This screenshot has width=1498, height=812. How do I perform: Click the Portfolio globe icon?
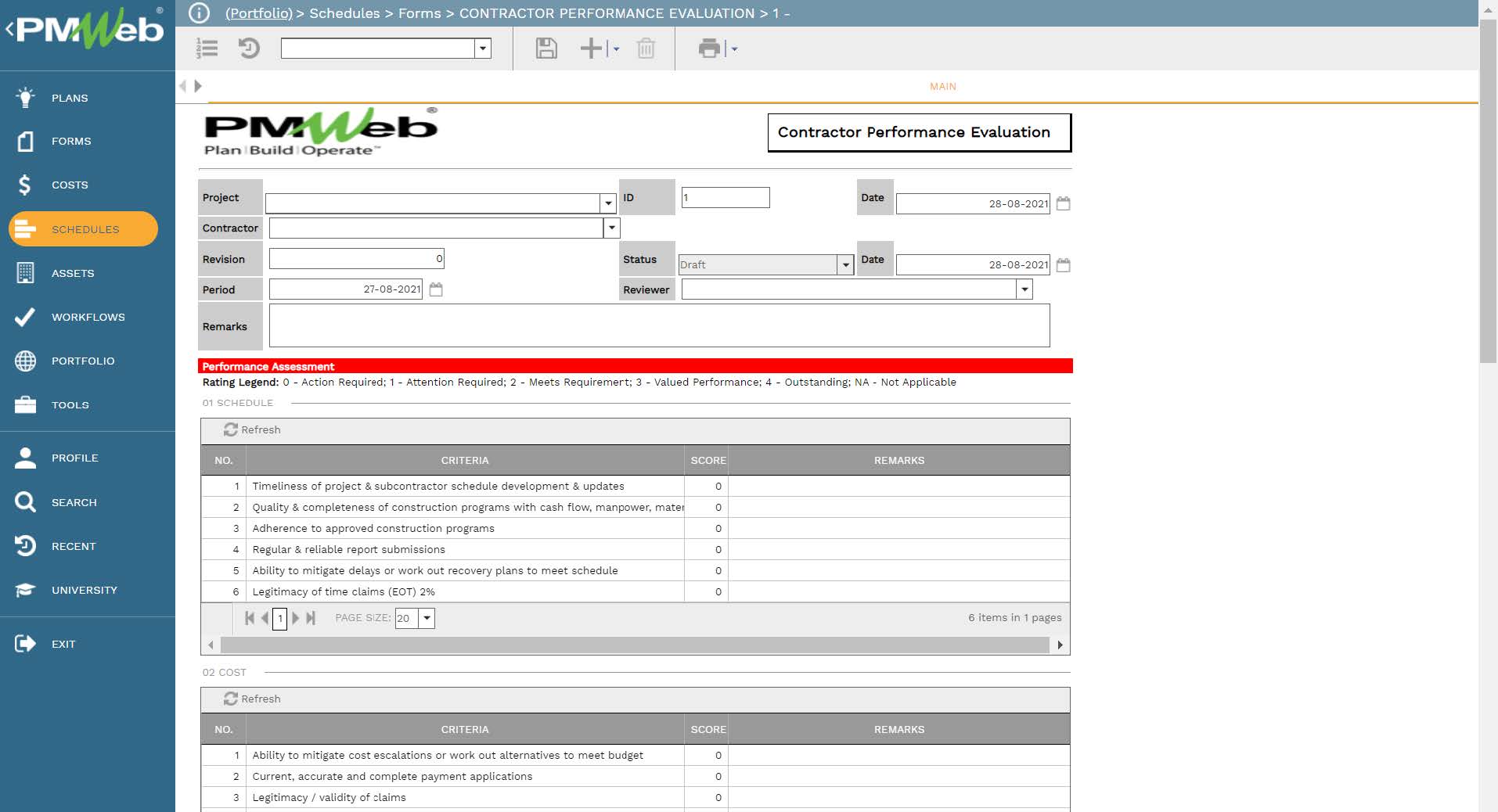pos(25,361)
